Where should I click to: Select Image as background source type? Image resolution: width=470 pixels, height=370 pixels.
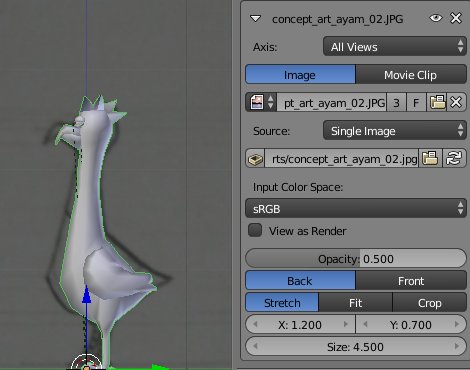pos(300,75)
